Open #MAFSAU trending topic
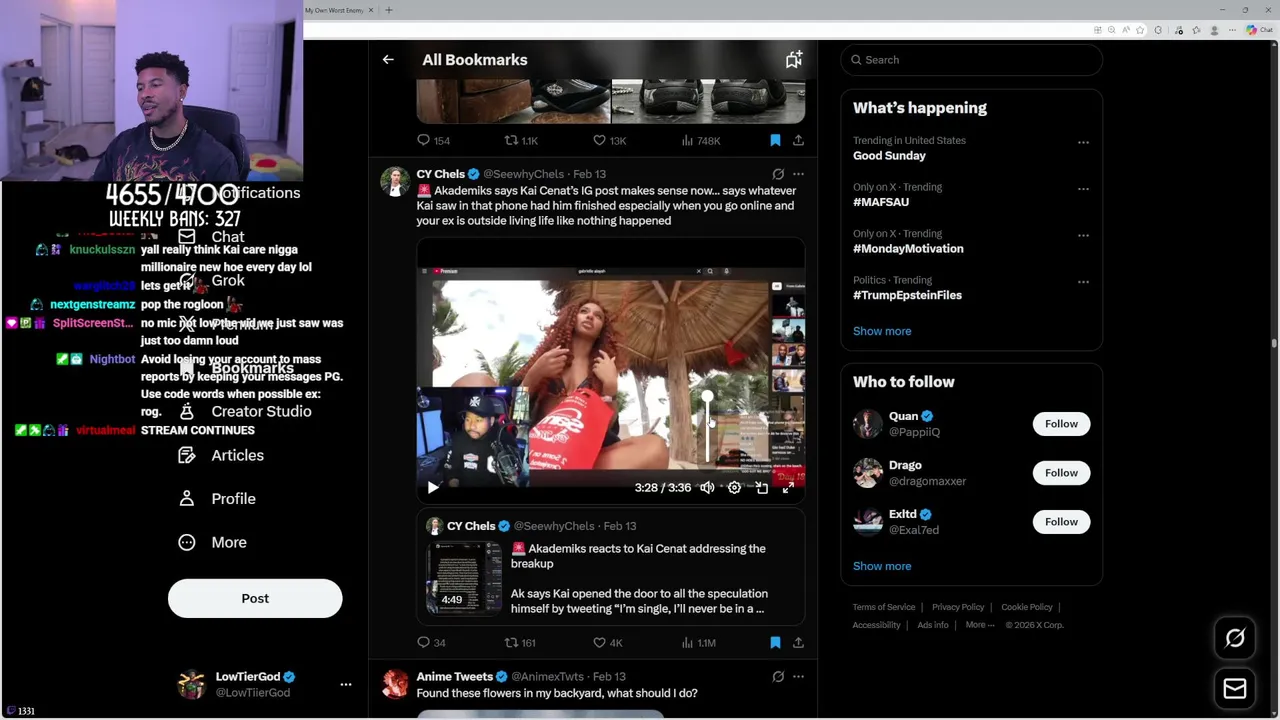1280x720 pixels. (881, 202)
